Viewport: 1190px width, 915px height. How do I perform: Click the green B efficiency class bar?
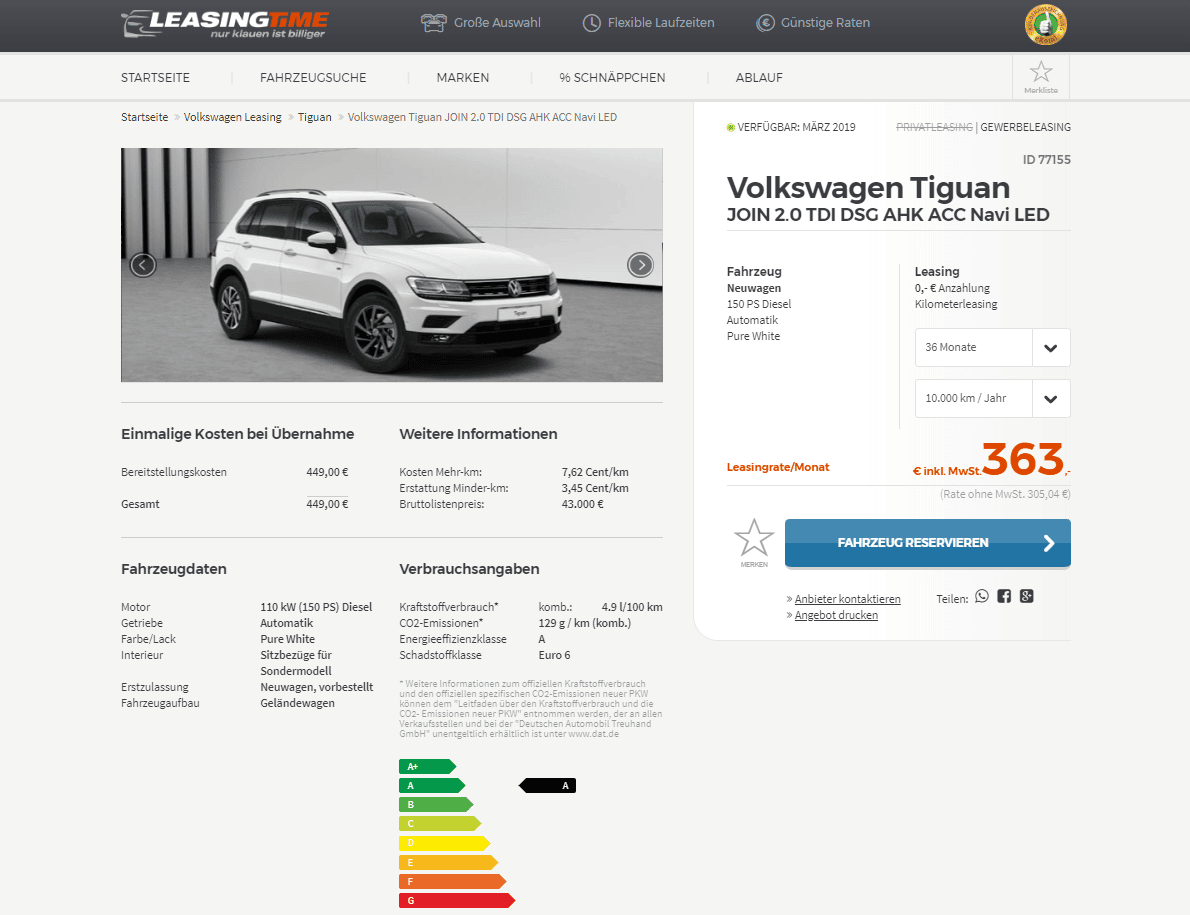click(x=436, y=805)
